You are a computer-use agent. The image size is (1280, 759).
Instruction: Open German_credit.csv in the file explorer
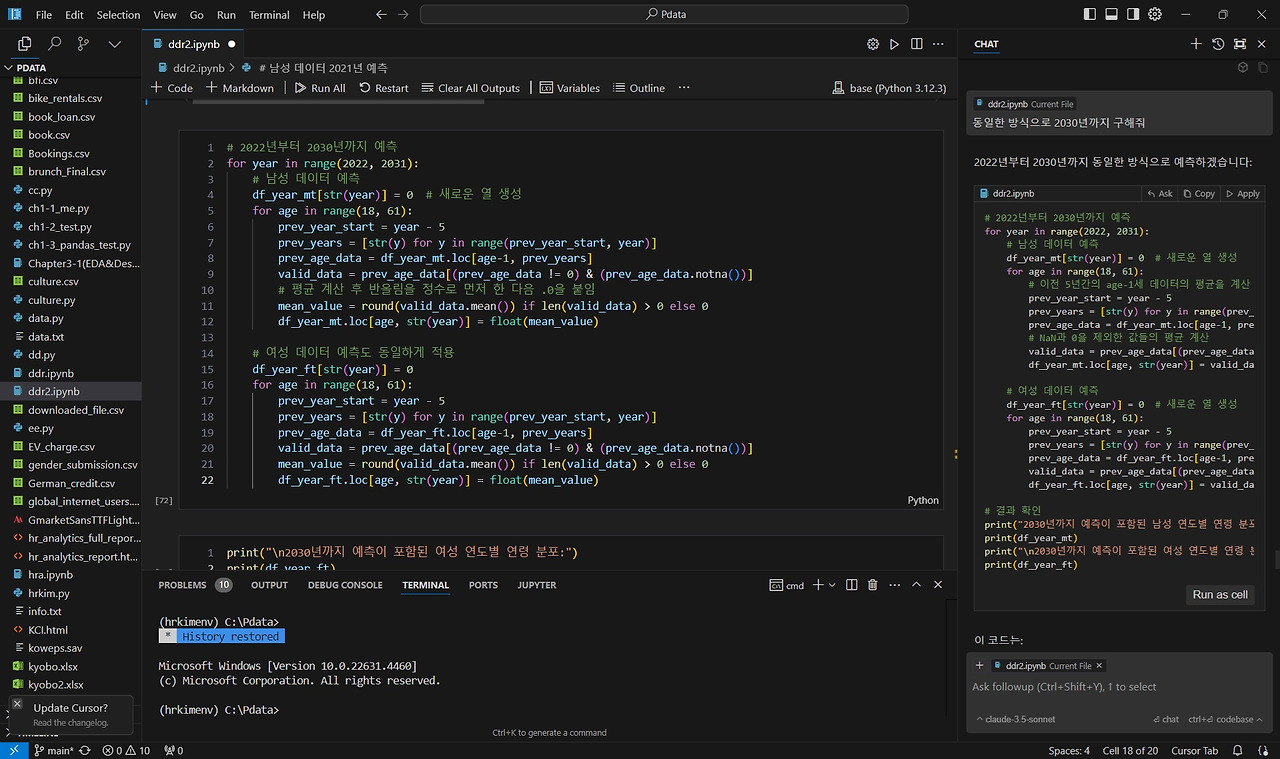coord(71,483)
